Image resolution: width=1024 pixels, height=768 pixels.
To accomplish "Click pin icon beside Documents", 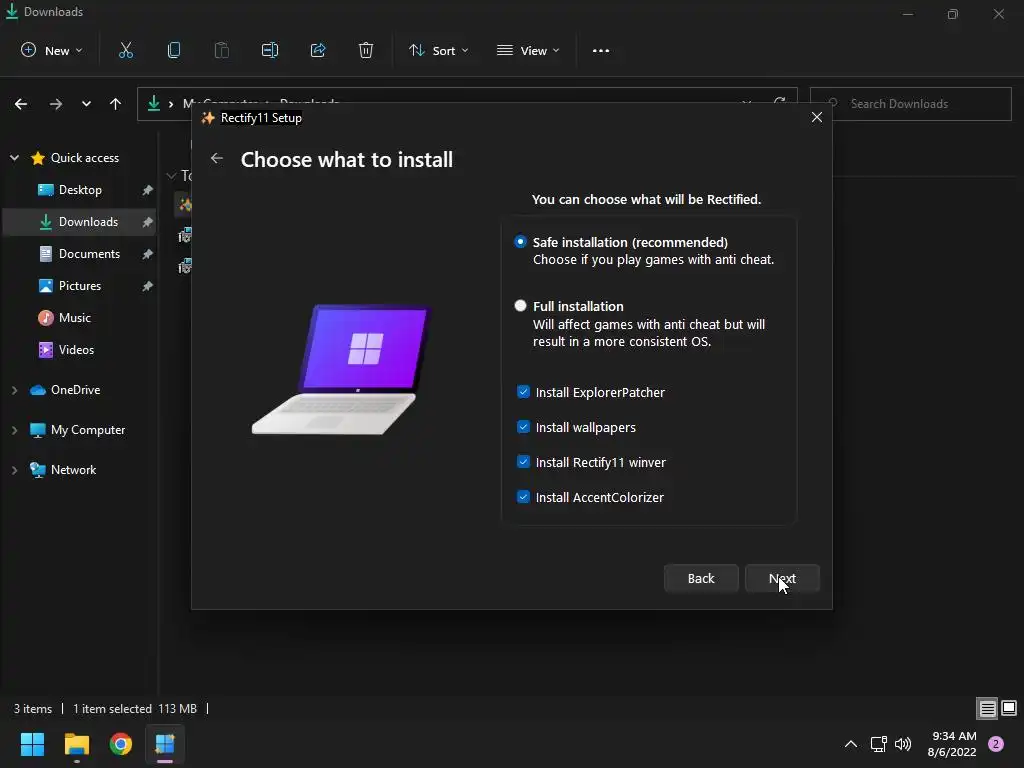I will [x=148, y=253].
